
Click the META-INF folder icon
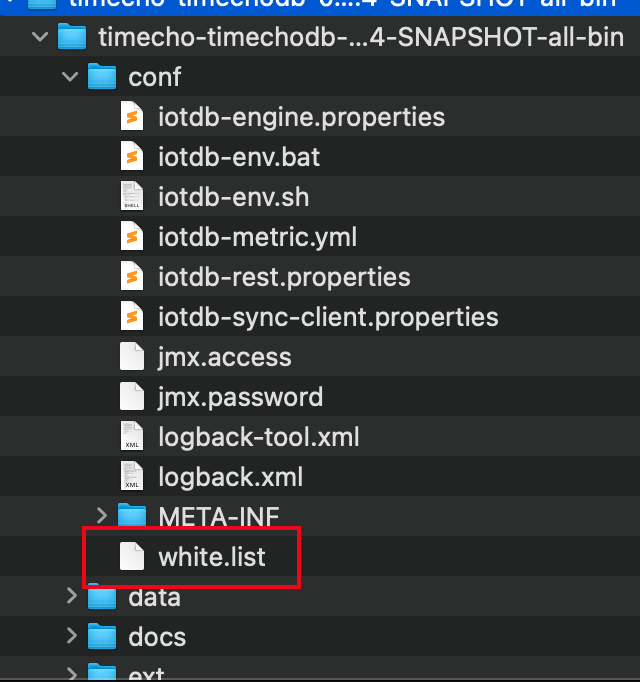coord(132,516)
